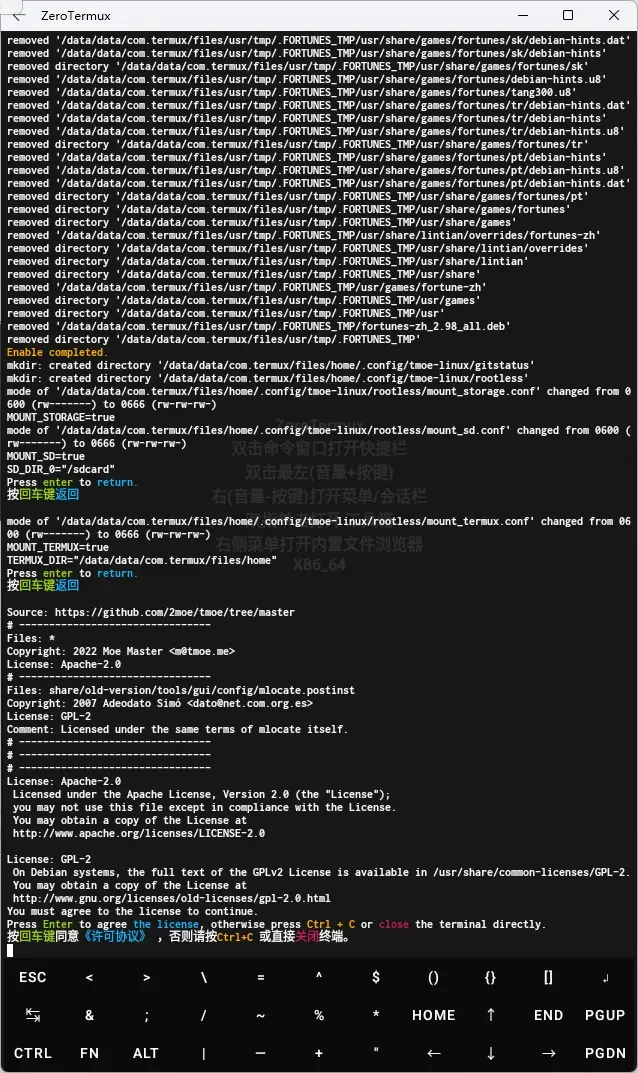Tap the right arrow key

point(548,1053)
